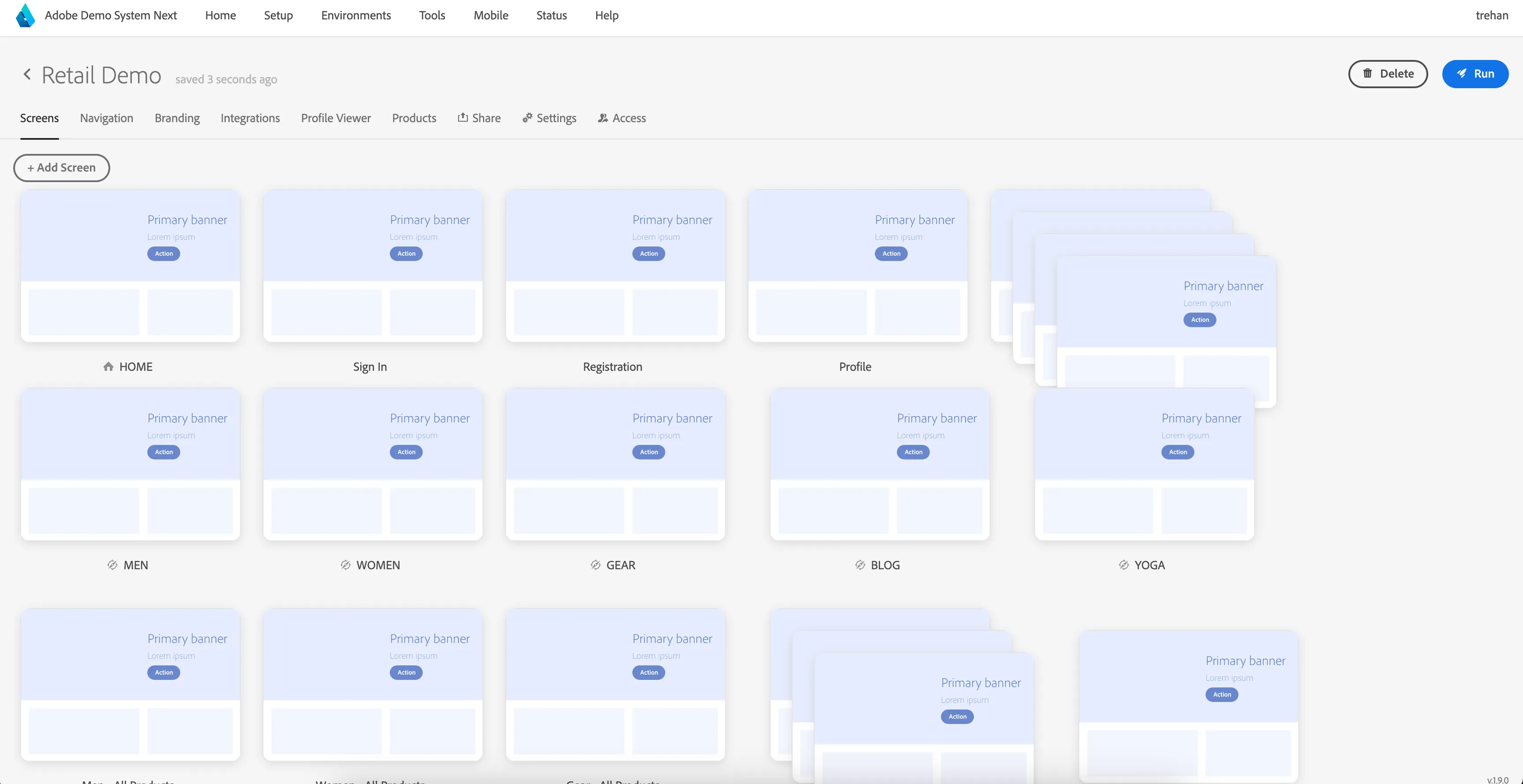The image size is (1523, 784).
Task: Click the home icon beside HOME label
Action: click(108, 366)
